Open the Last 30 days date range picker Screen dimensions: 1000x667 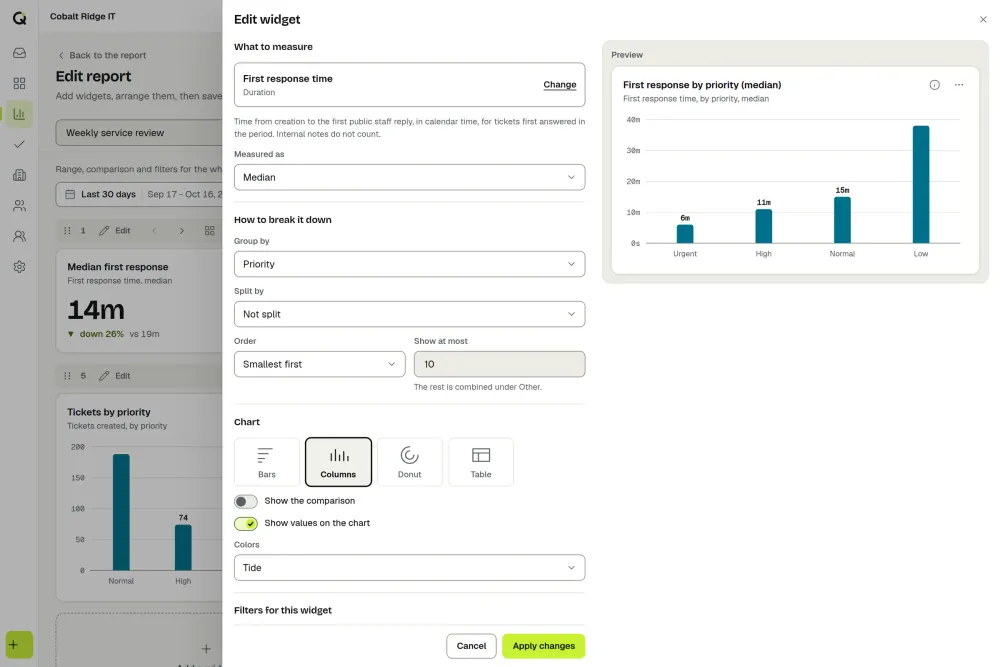point(139,194)
